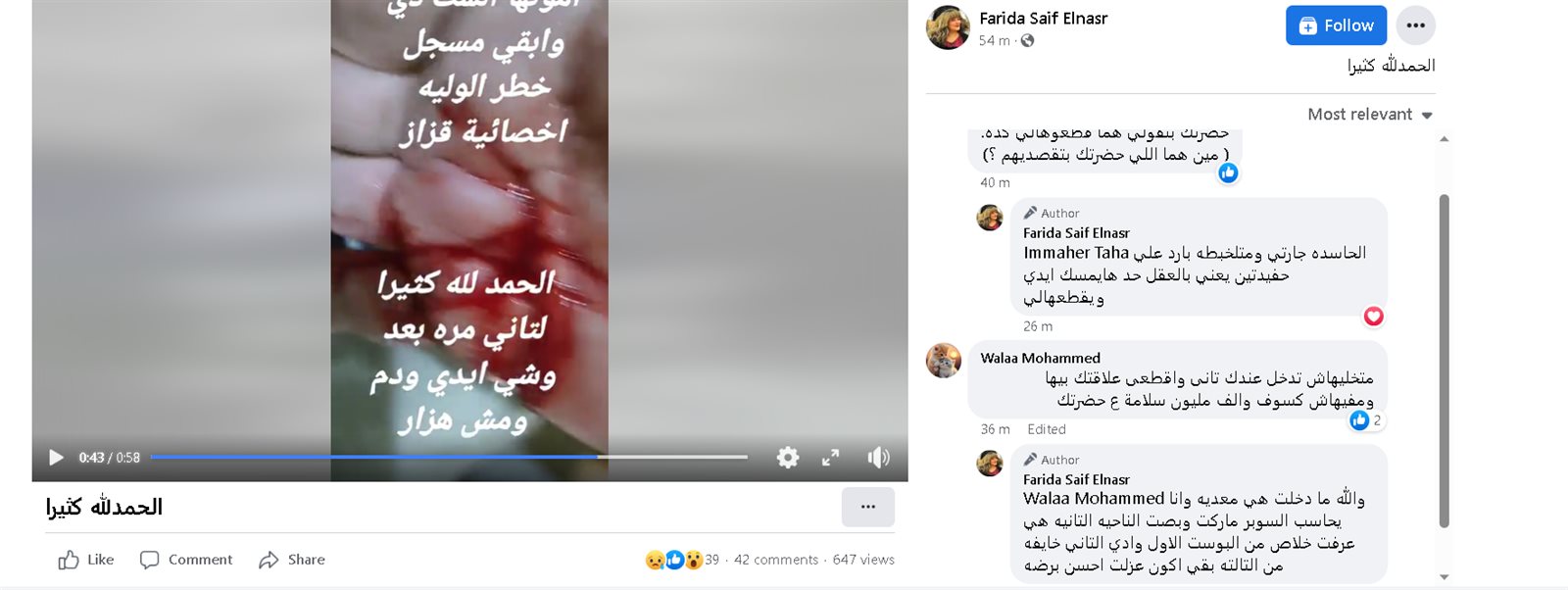Click the Comment button
Viewport: 1568px width, 590px height.
186,560
